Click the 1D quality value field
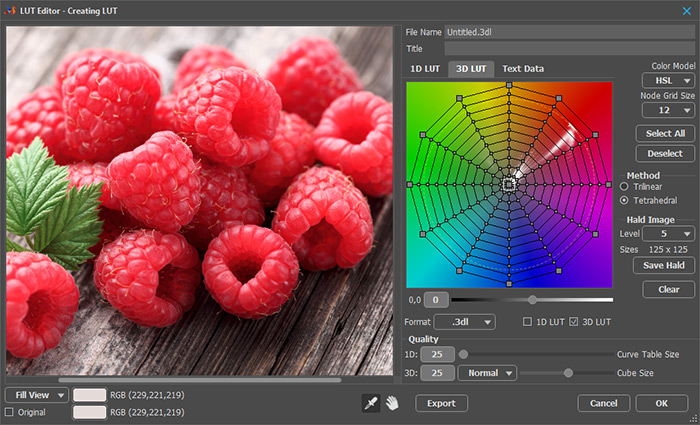Screen dimensions: 700x425 pyautogui.click(x=437, y=354)
